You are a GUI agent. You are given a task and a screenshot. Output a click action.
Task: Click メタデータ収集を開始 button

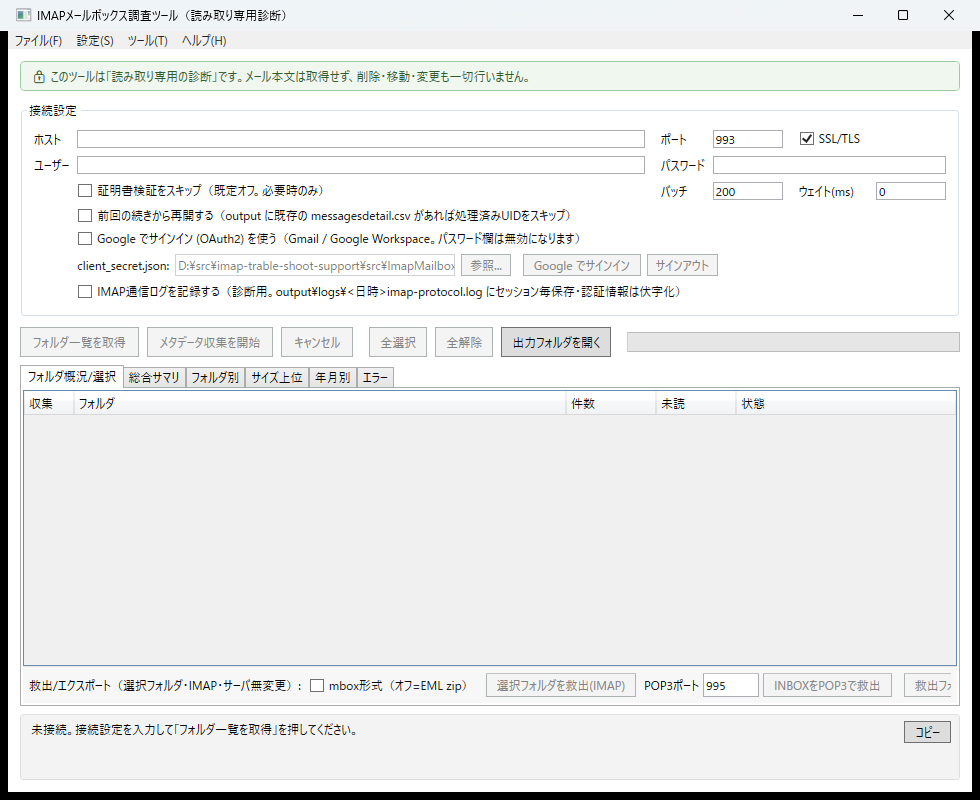pos(210,342)
